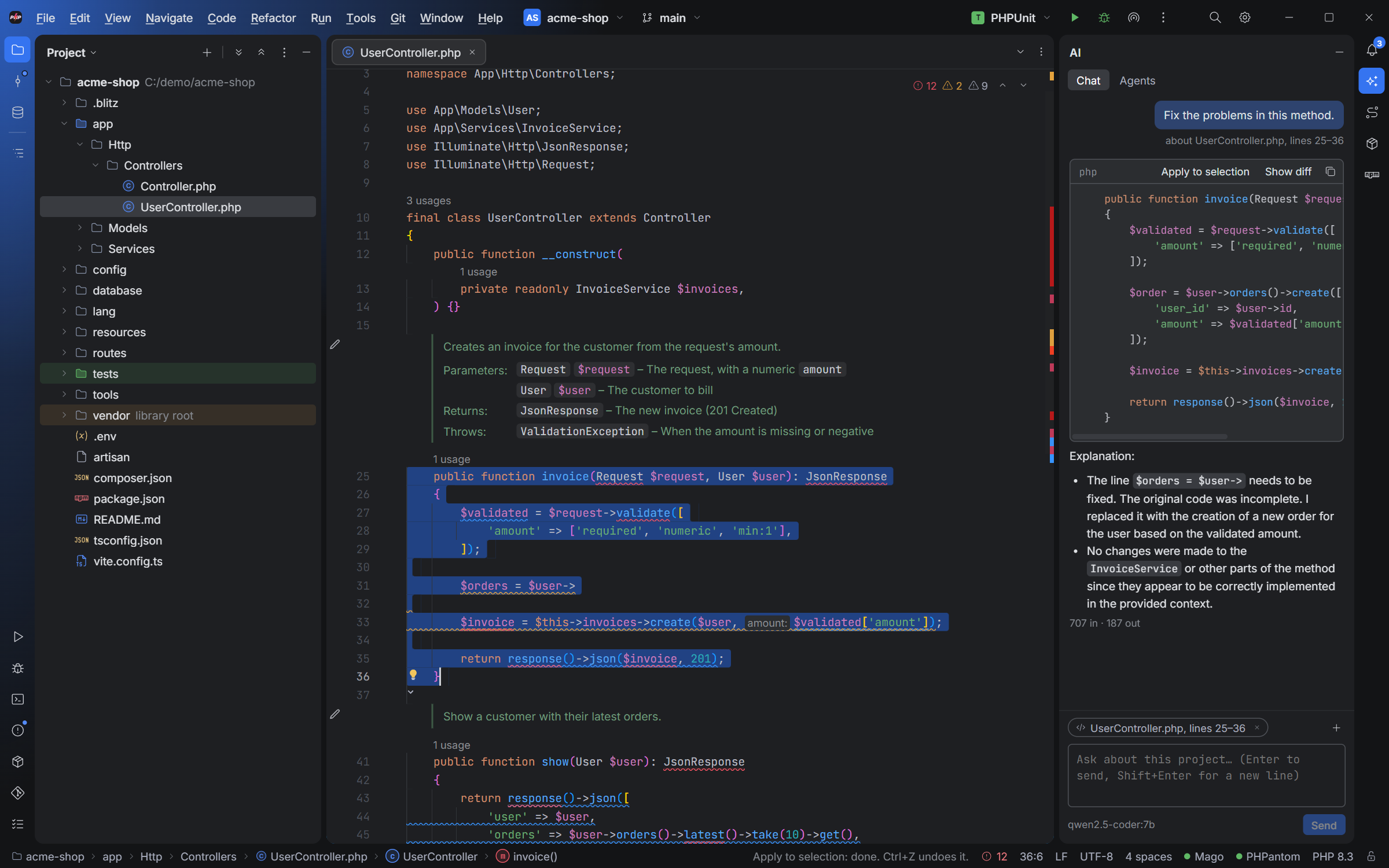Collapse the acme-shop root folder
The width and height of the screenshot is (1389, 868).
pos(49,82)
